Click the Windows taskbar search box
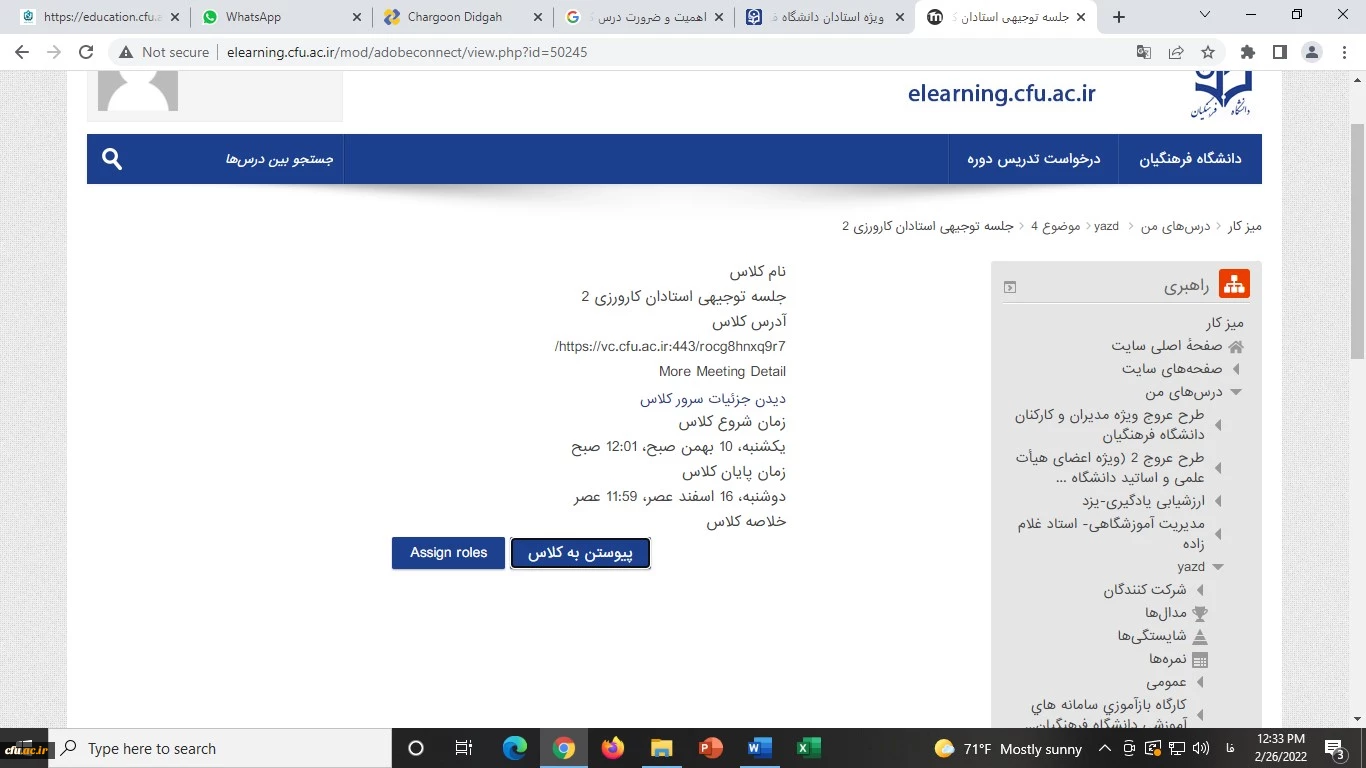The height and width of the screenshot is (768, 1366). tap(220, 748)
